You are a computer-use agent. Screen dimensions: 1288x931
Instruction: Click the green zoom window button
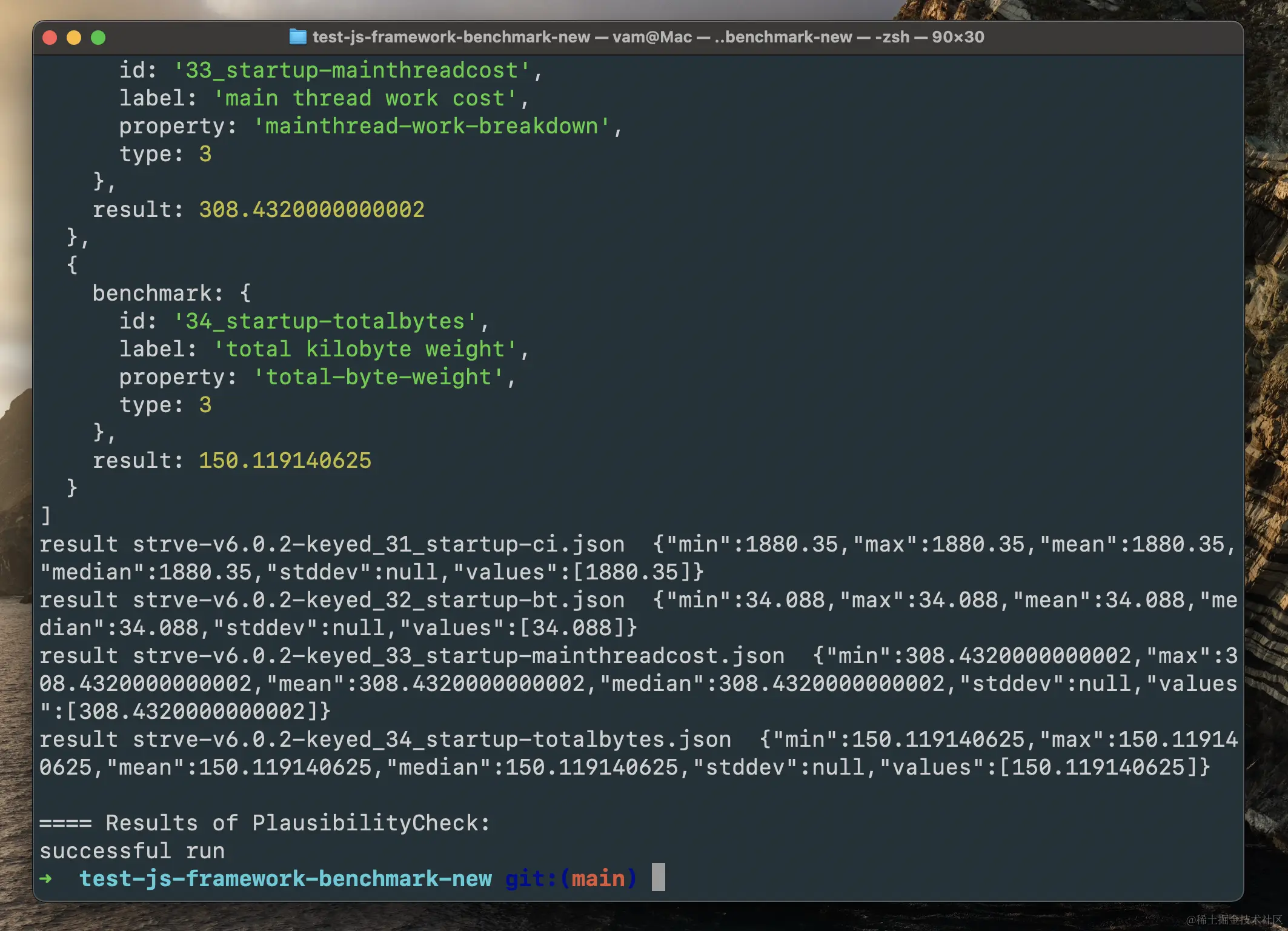pos(98,38)
